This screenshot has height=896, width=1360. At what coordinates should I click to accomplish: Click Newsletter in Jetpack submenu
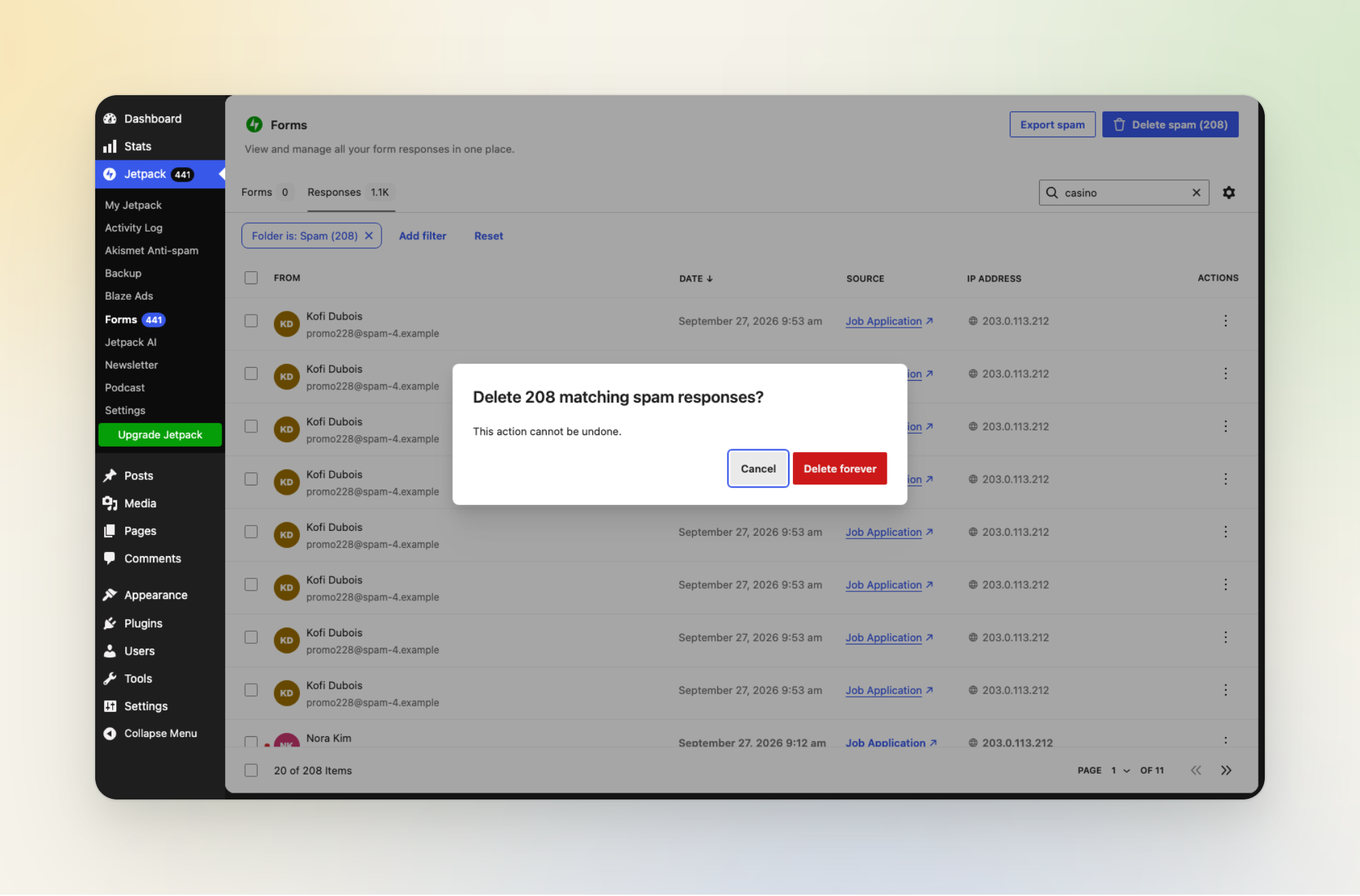(131, 365)
